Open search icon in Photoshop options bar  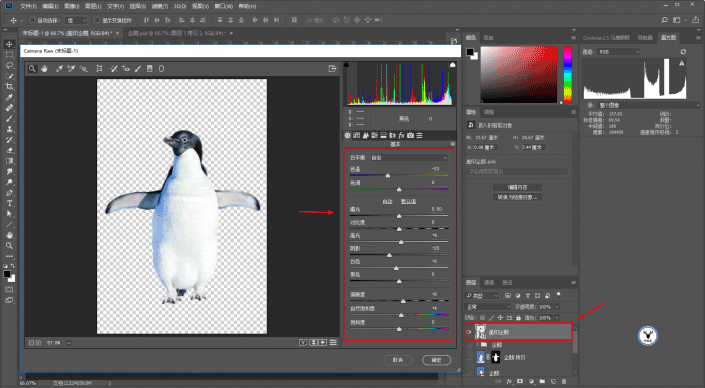point(665,20)
